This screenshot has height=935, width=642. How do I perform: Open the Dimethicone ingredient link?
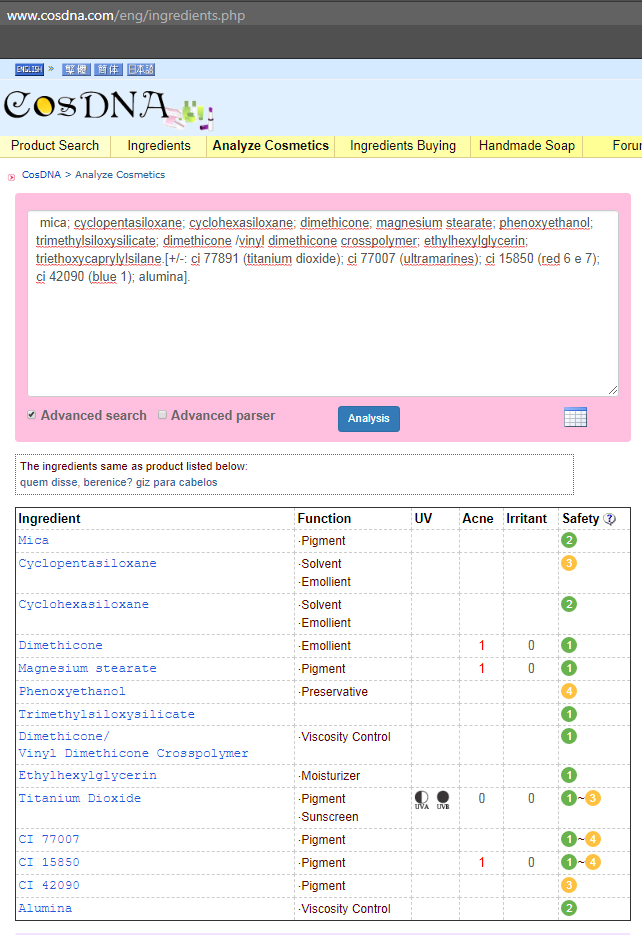coord(60,646)
